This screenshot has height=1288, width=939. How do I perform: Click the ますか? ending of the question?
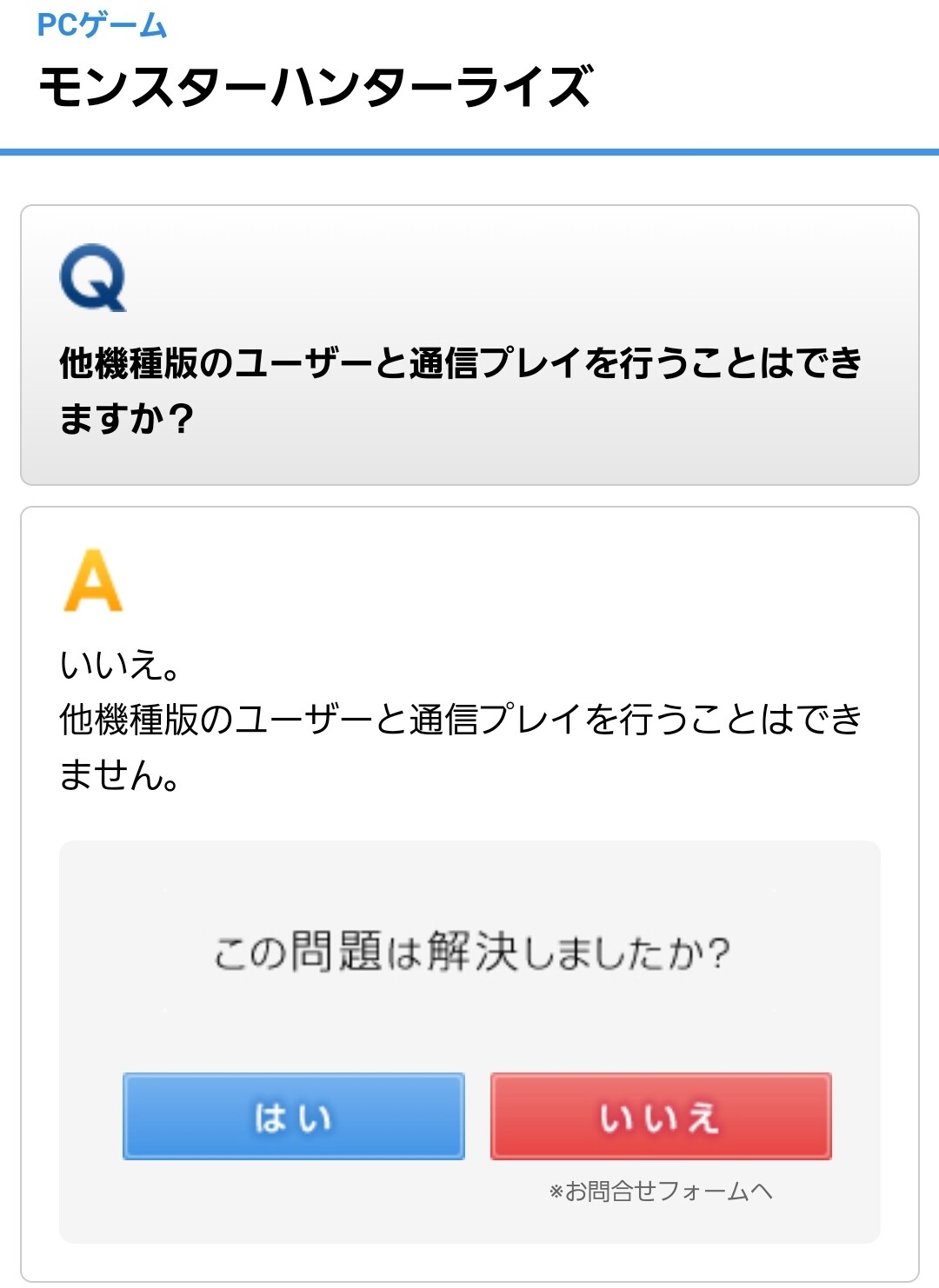click(126, 419)
